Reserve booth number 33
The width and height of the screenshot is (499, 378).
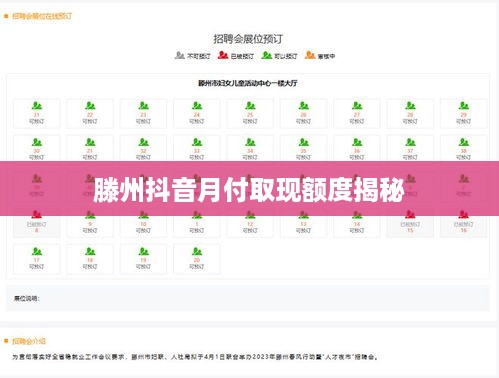197,149
